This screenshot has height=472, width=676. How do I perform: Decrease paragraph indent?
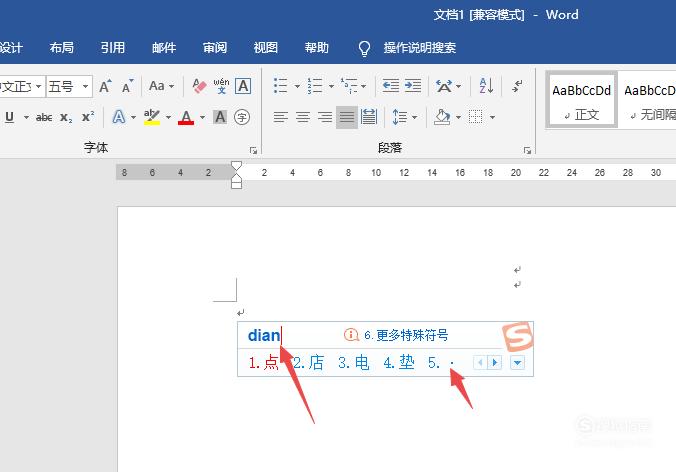point(391,86)
